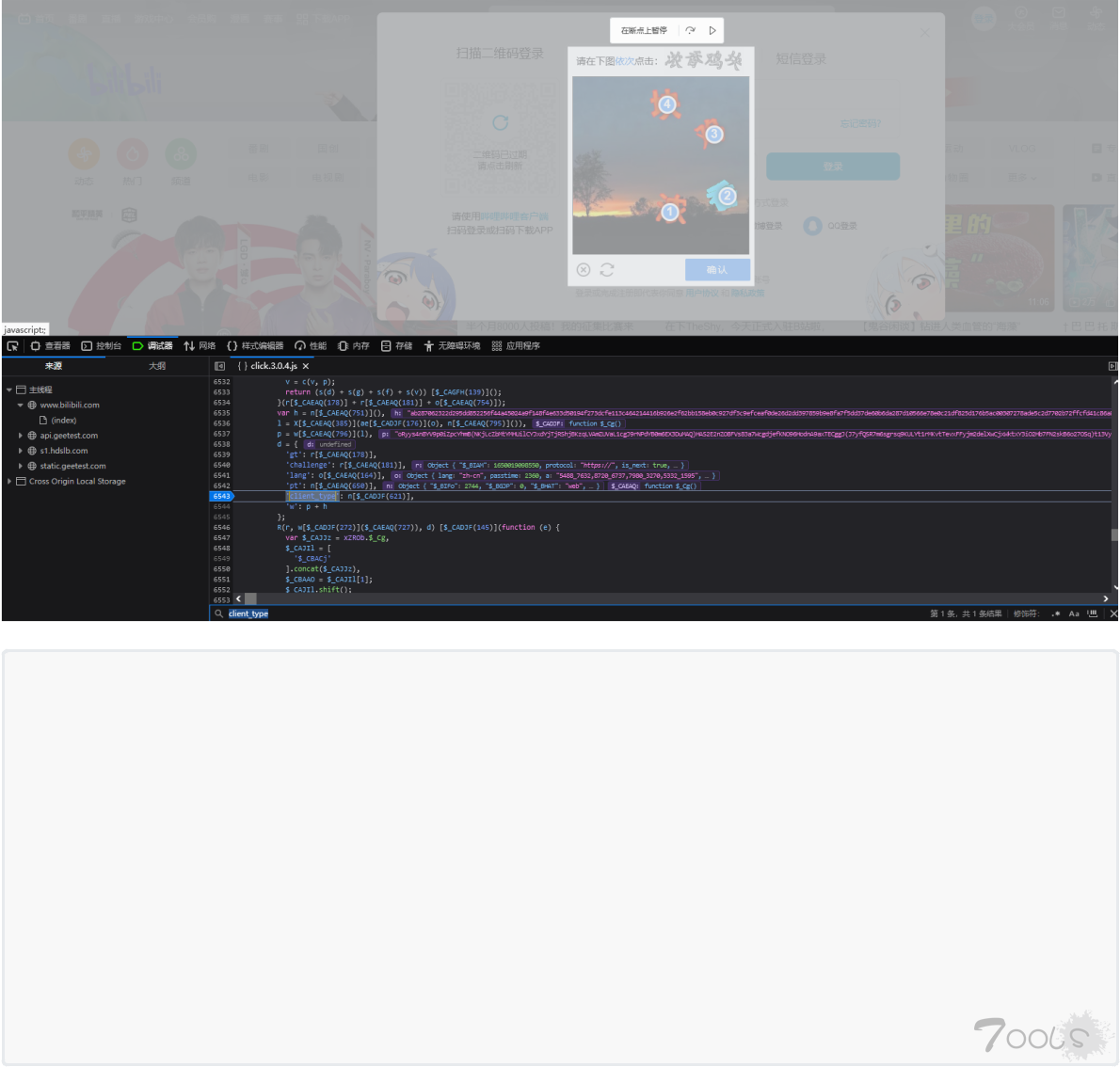Click the editor scroll-left arrow

coord(238,598)
